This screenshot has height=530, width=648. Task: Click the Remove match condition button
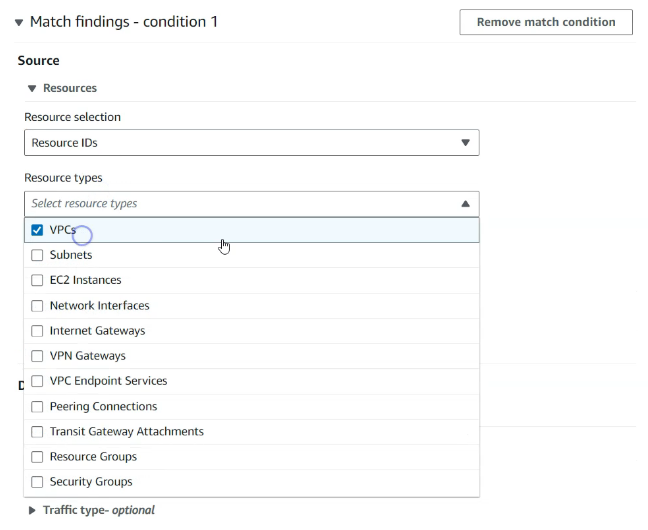coord(545,22)
